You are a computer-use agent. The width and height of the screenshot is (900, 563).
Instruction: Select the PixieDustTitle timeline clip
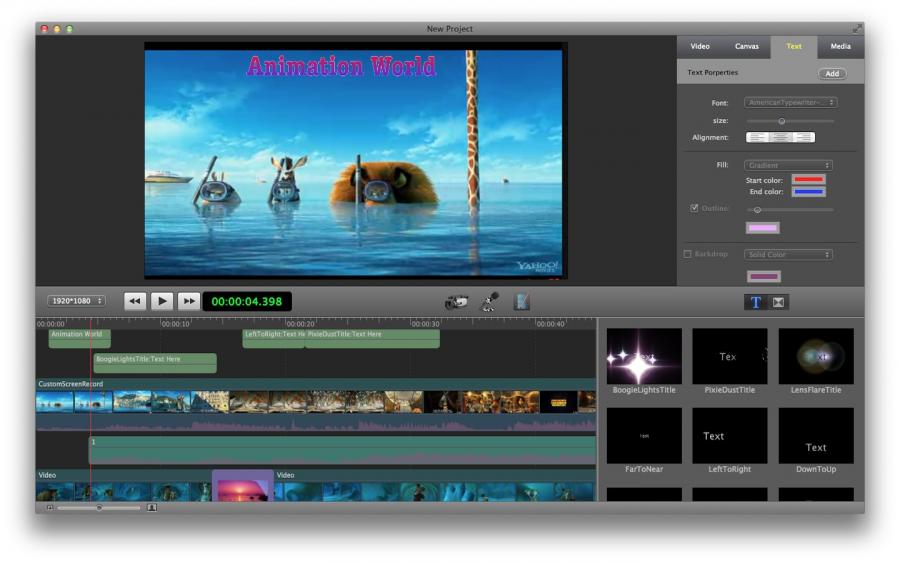372,339
